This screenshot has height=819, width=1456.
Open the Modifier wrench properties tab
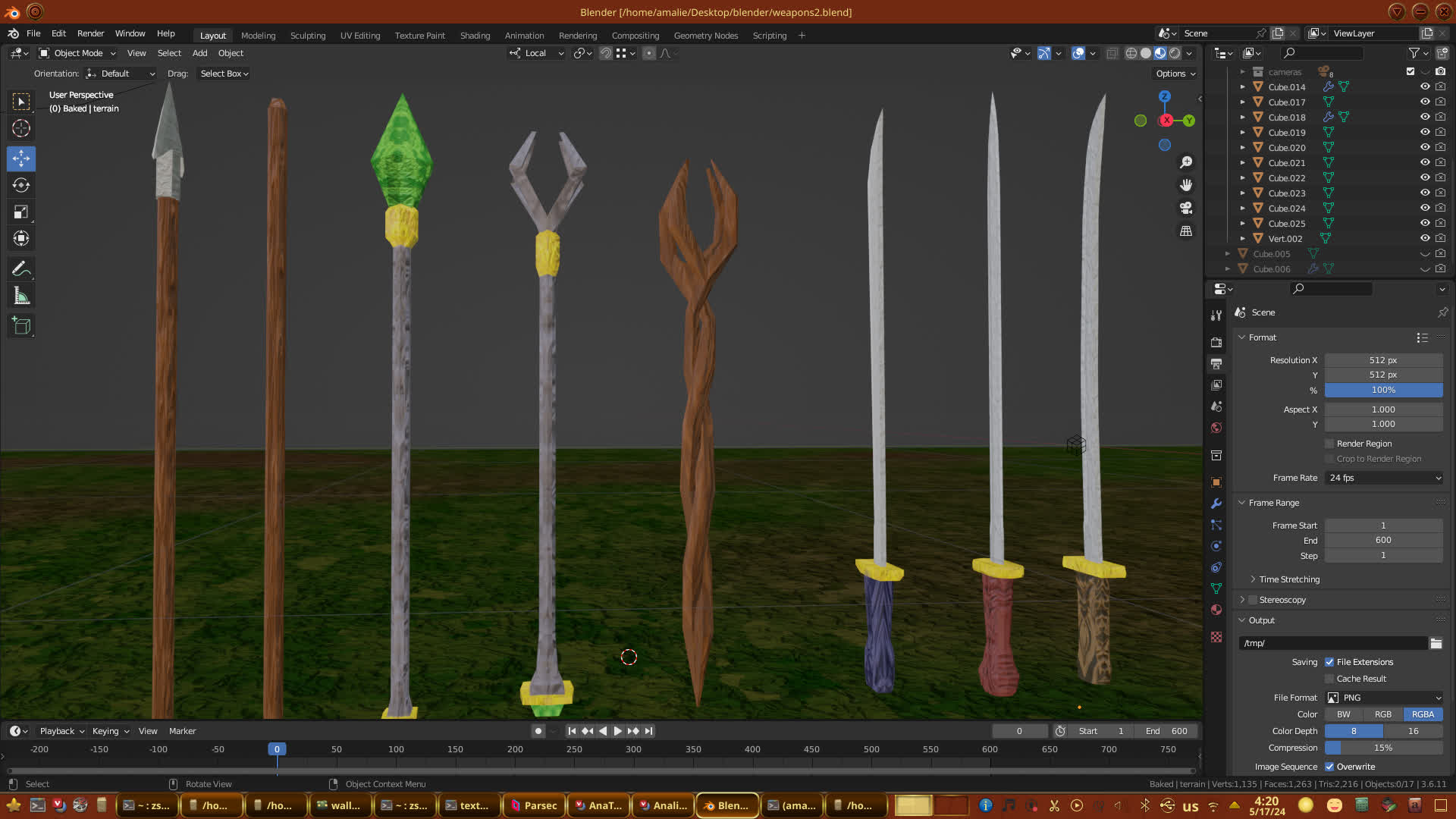[1216, 504]
